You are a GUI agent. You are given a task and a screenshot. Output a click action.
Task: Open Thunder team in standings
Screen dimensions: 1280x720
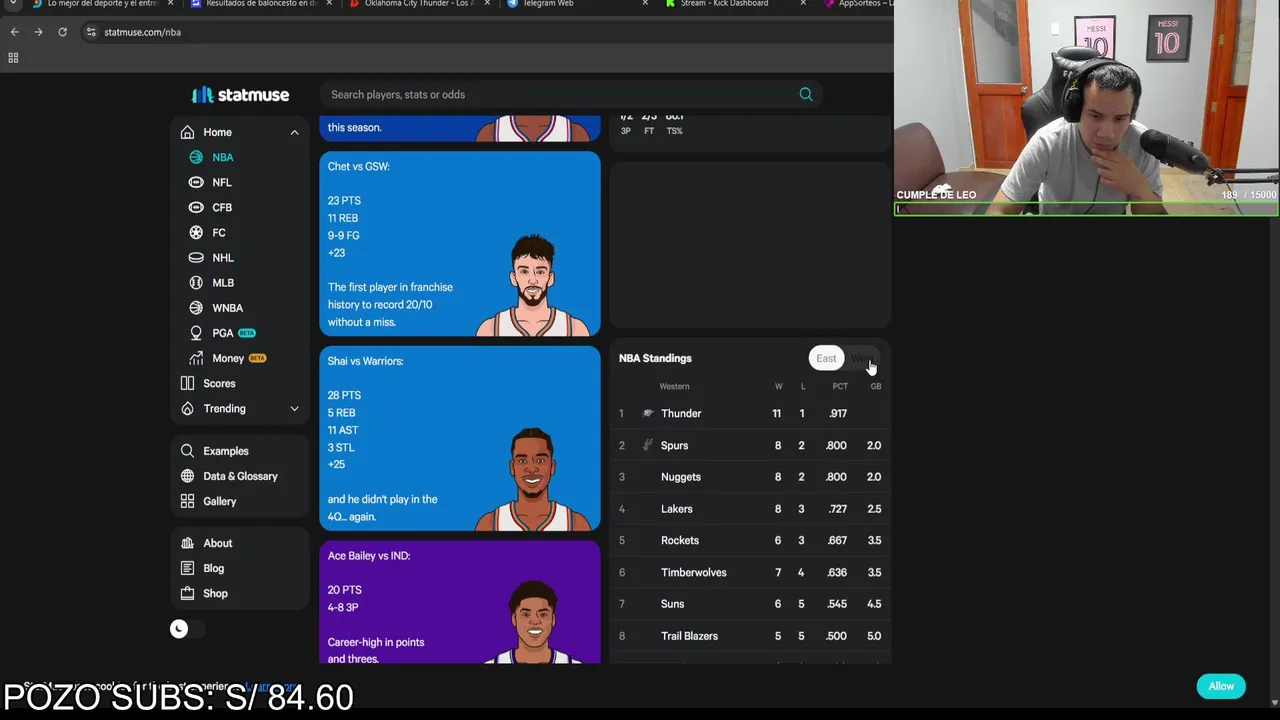click(681, 413)
